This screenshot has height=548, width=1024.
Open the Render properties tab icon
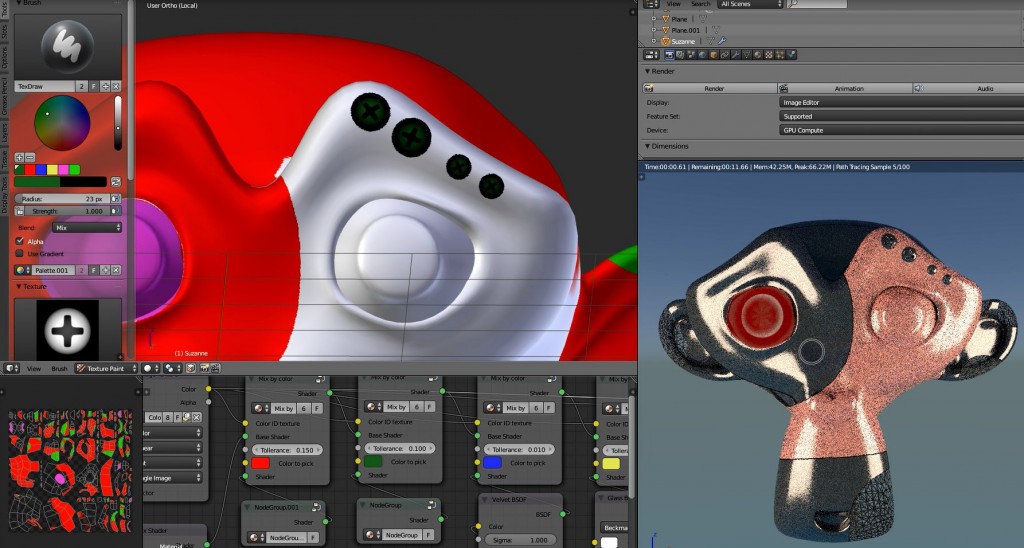(669, 55)
